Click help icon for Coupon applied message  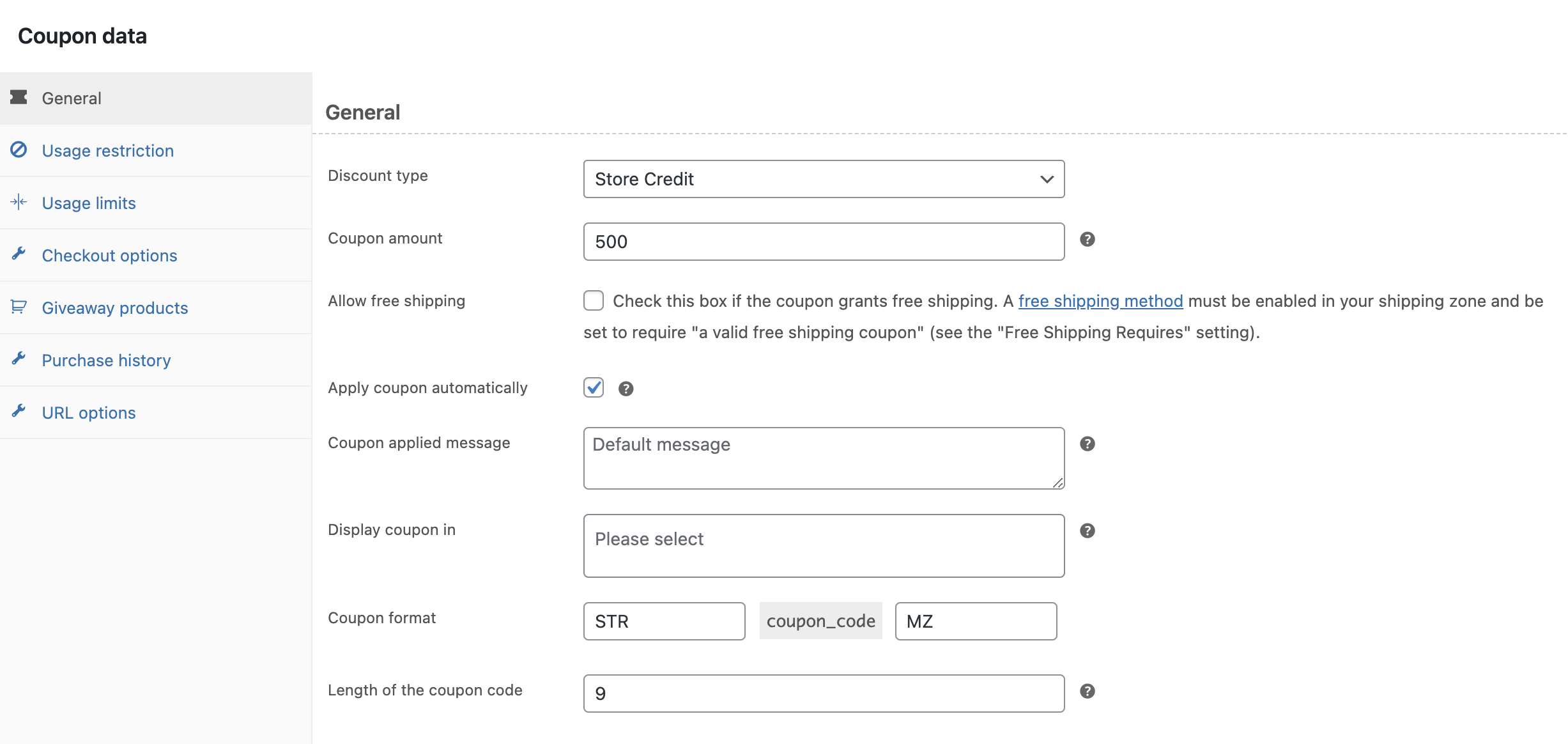[x=1088, y=444]
